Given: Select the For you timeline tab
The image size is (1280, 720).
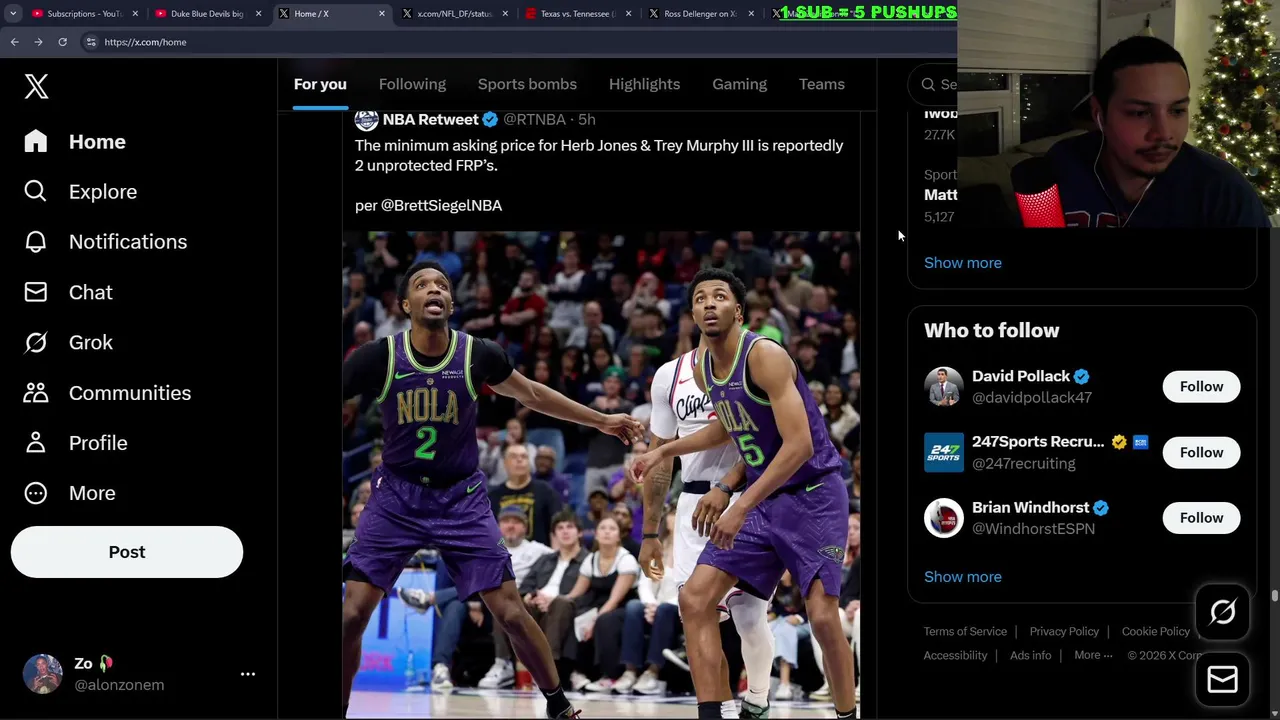Looking at the screenshot, I should (x=320, y=84).
